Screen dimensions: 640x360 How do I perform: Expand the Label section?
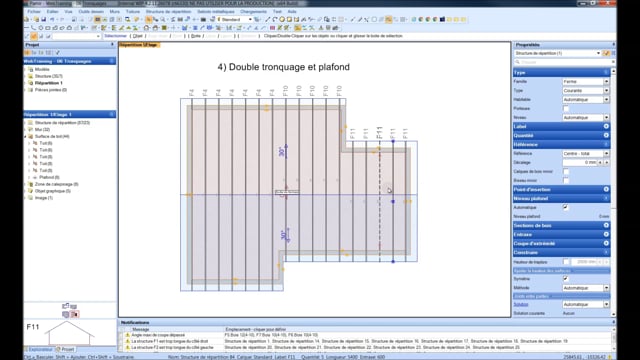pos(606,127)
